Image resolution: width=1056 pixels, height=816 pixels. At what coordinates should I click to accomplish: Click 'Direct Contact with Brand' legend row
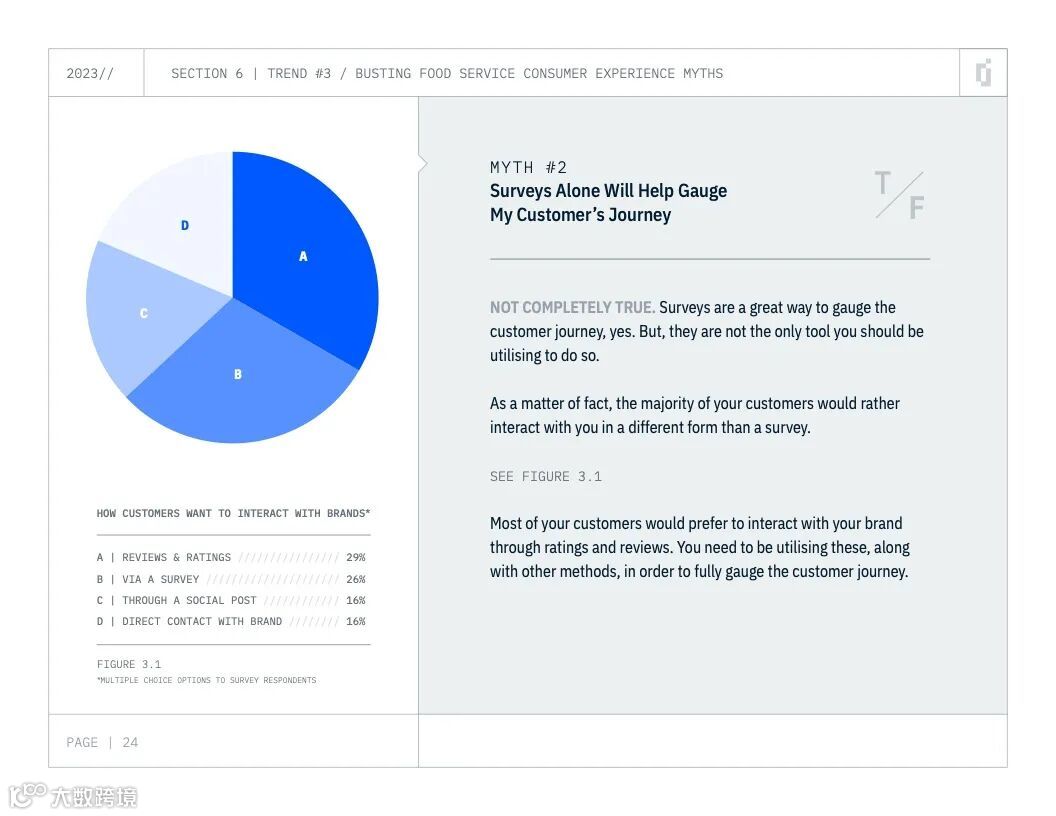click(x=231, y=621)
